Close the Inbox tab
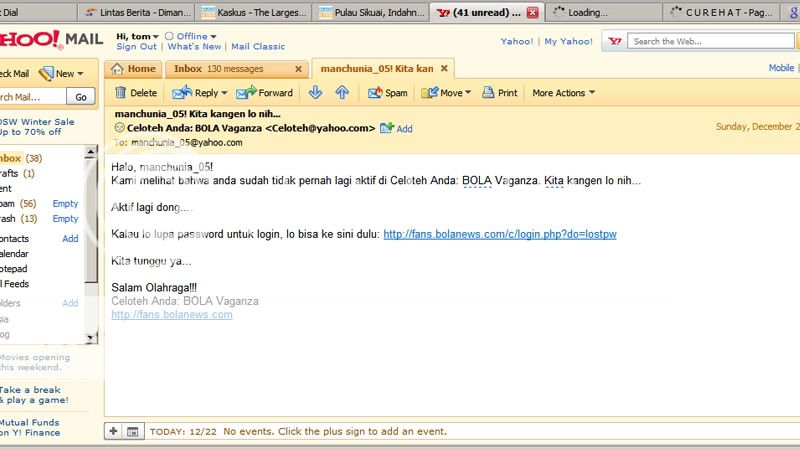 [x=298, y=69]
